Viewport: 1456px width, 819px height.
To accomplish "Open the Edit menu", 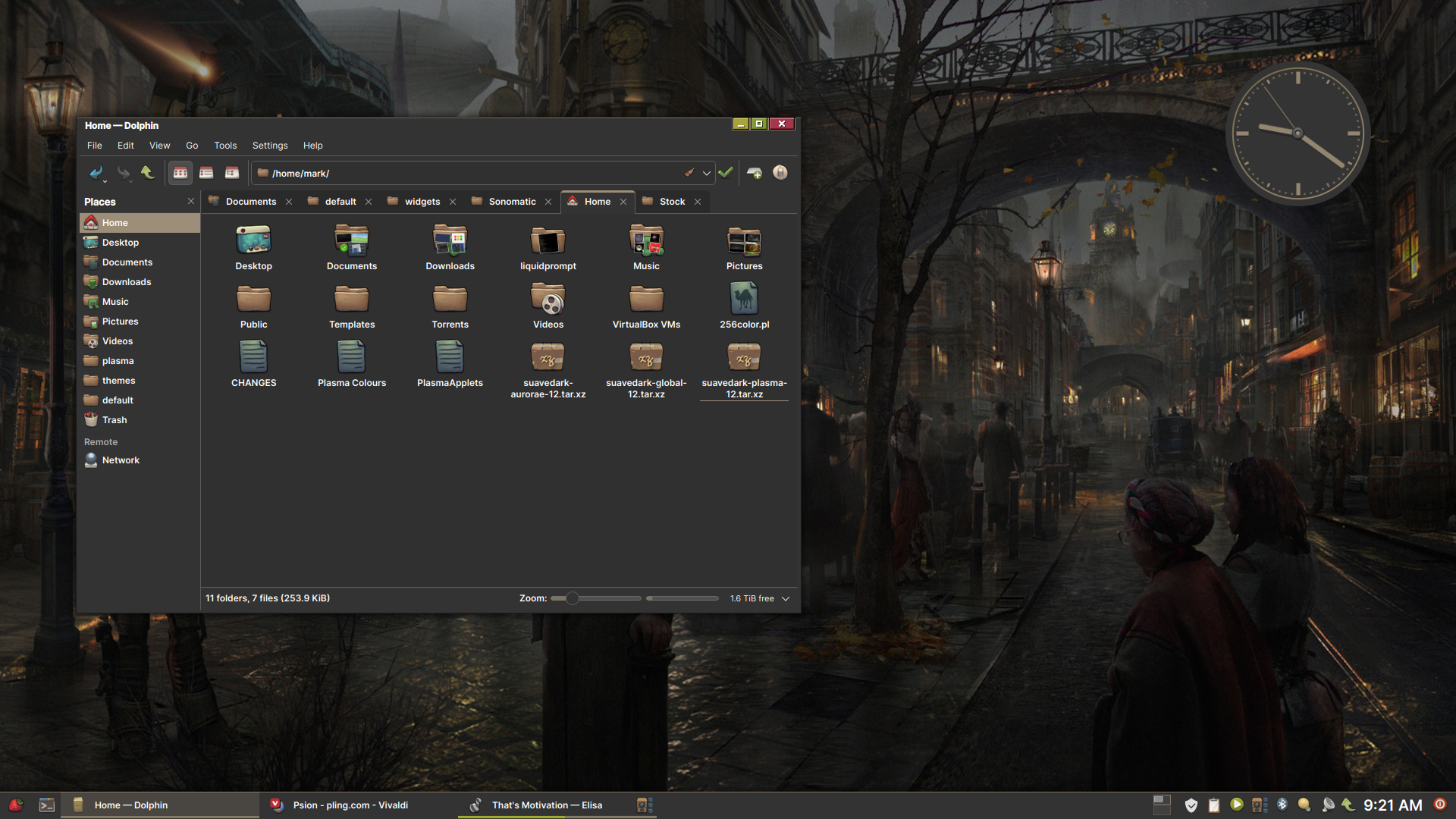I will (x=126, y=146).
